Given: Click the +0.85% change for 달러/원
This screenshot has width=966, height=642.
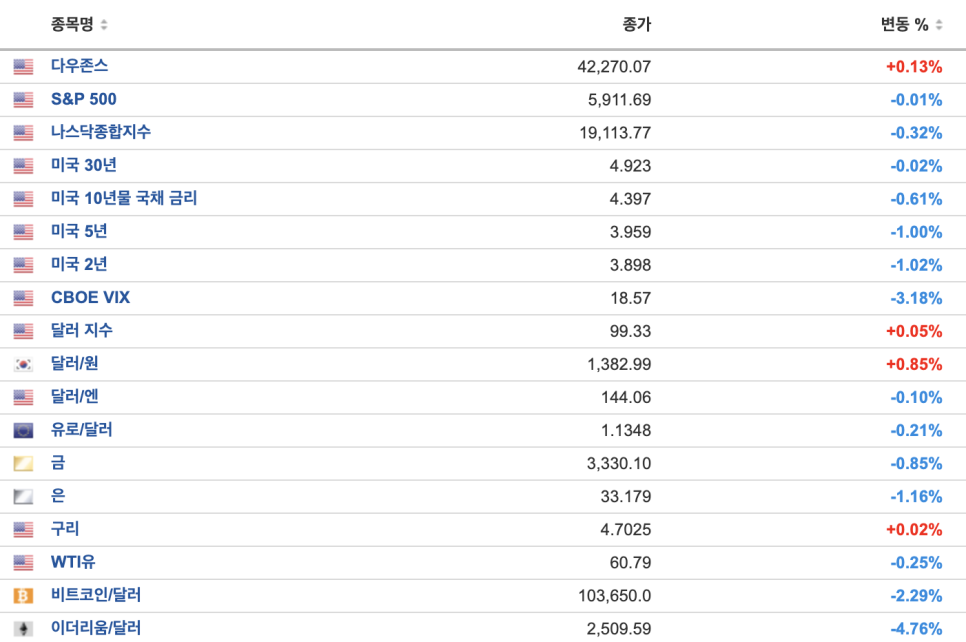Looking at the screenshot, I should click(x=914, y=364).
